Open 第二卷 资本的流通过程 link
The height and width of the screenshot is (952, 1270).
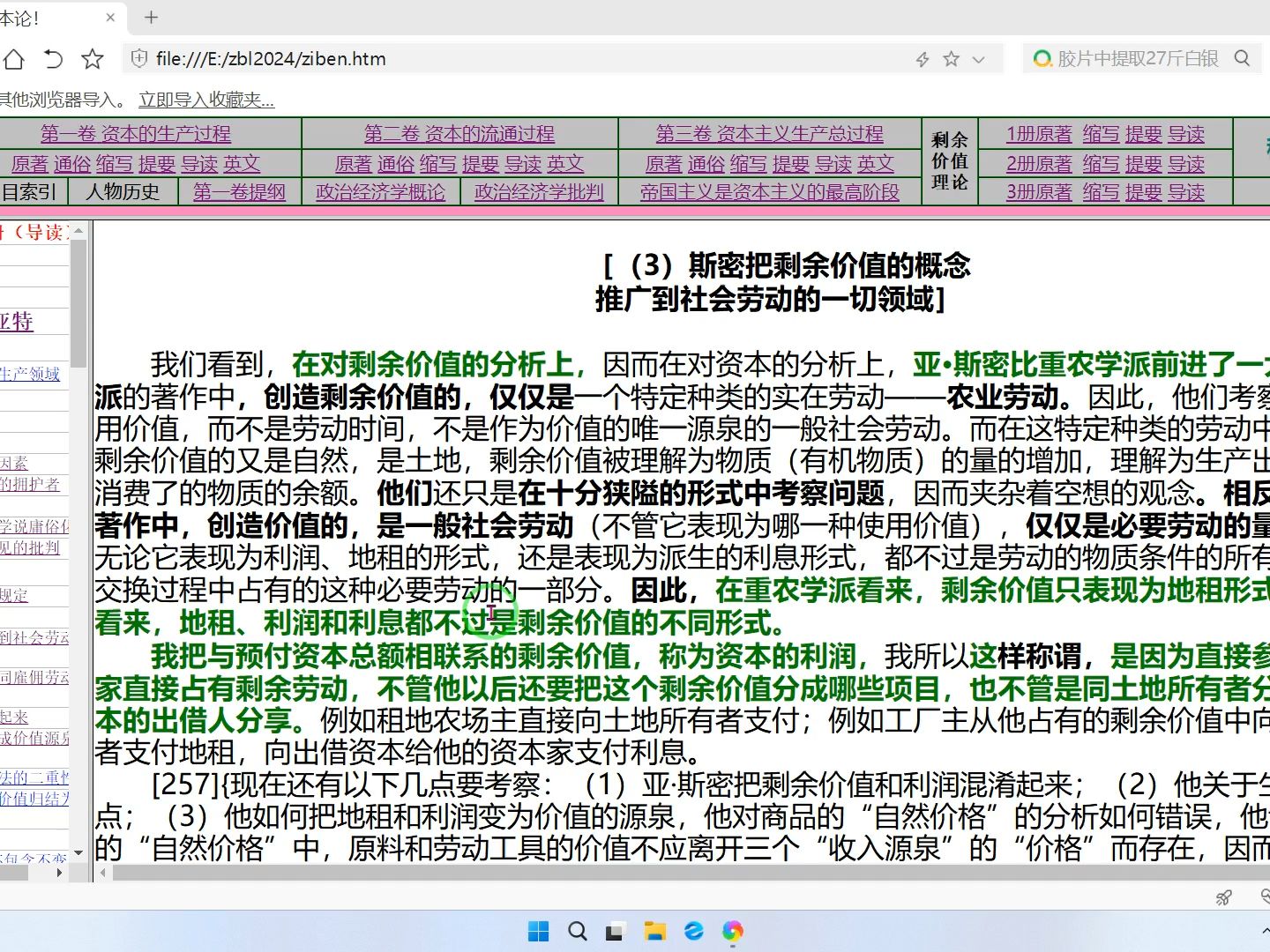pos(459,134)
